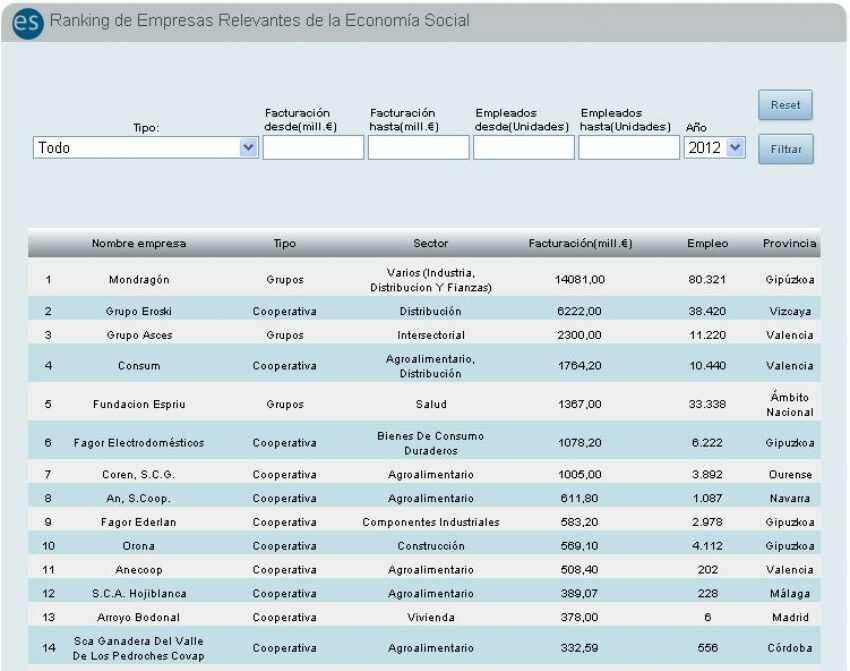Select the Grupo Asces company name
Screen dimensions: 850x671
tap(139, 335)
